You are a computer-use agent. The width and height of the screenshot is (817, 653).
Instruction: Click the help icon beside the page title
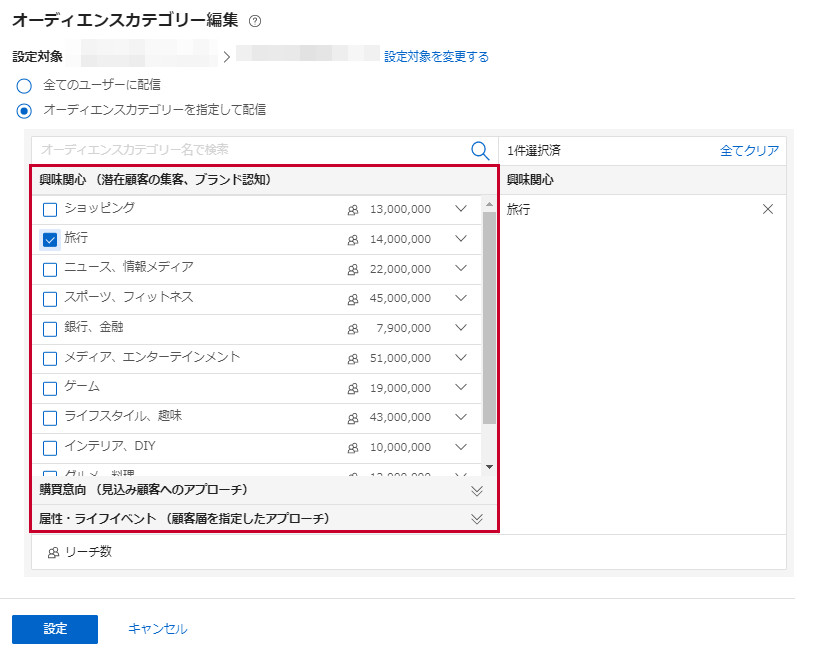pos(255,22)
